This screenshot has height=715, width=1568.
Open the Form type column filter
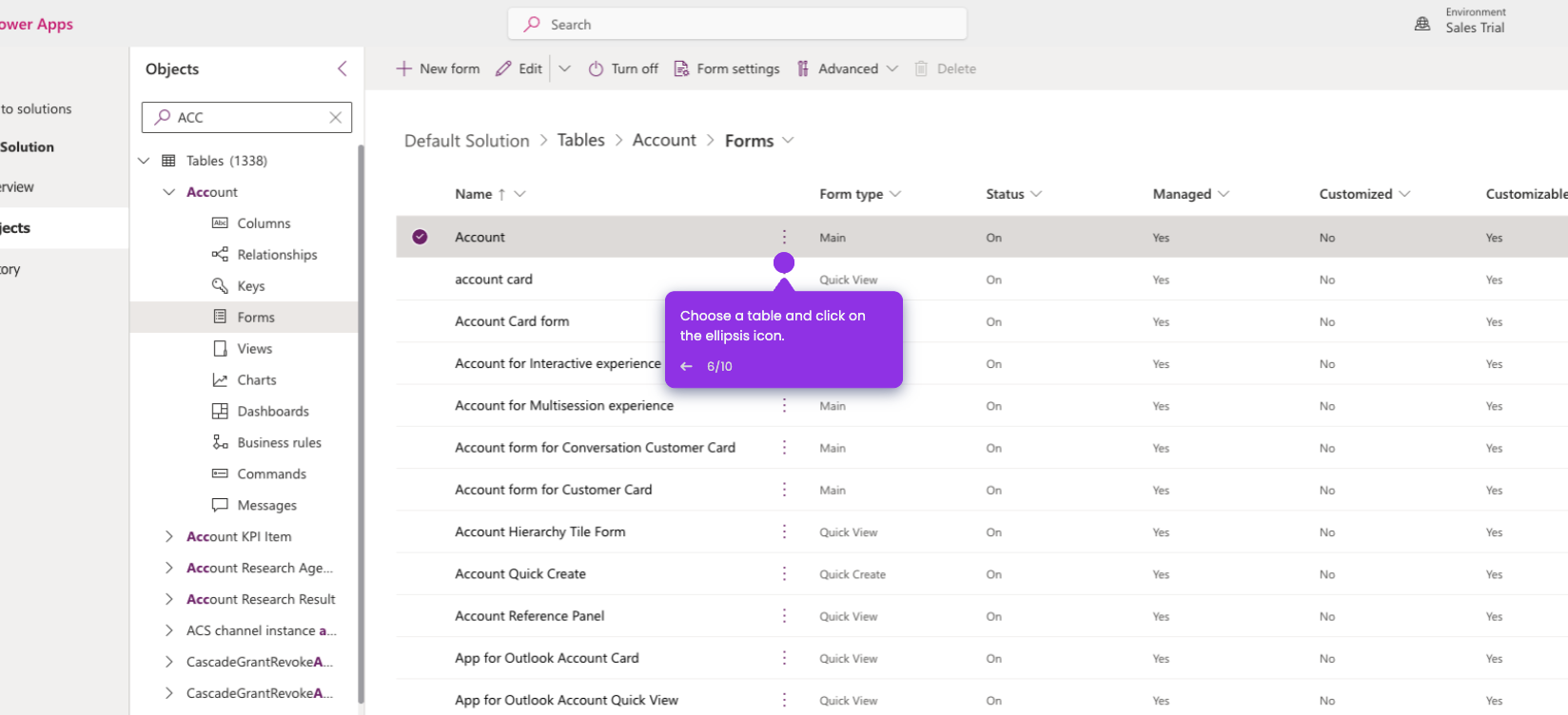pyautogui.click(x=895, y=194)
